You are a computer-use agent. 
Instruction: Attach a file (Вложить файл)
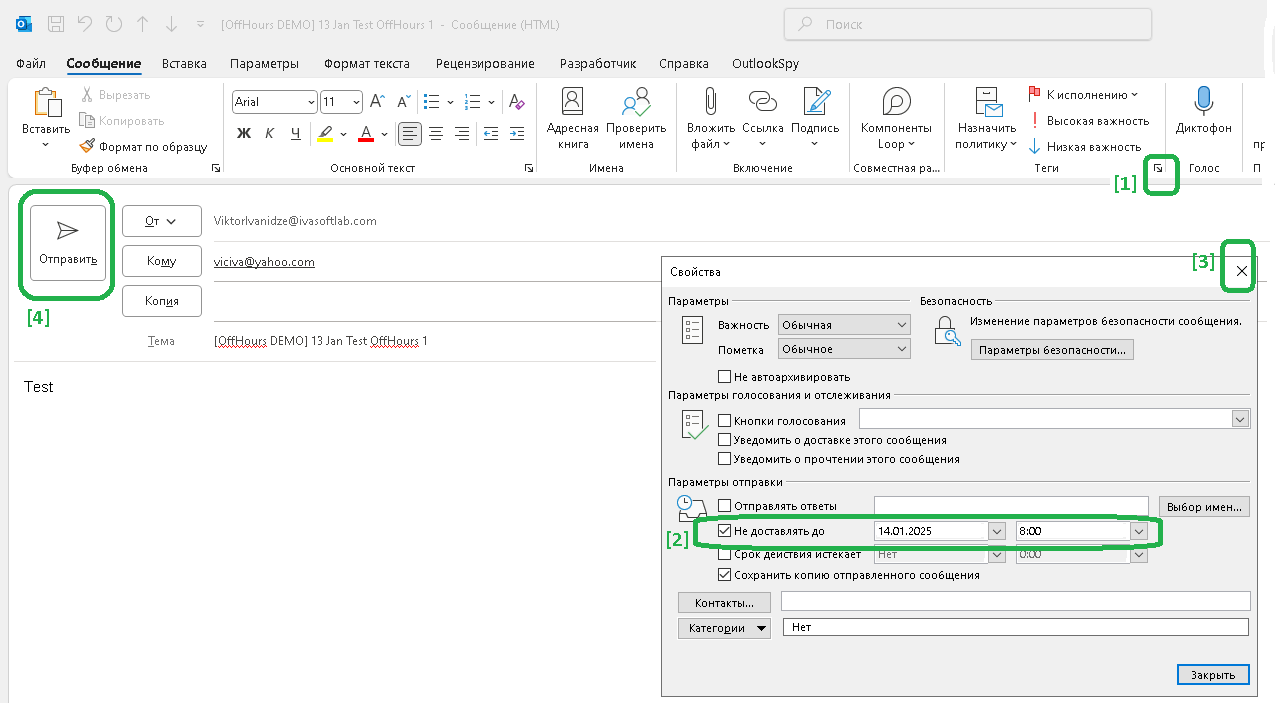(x=711, y=118)
